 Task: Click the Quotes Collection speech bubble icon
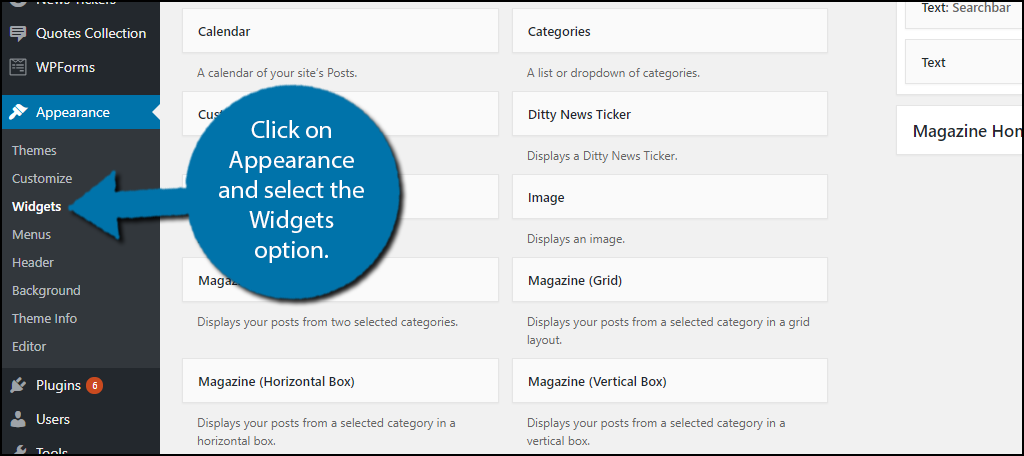(x=18, y=33)
